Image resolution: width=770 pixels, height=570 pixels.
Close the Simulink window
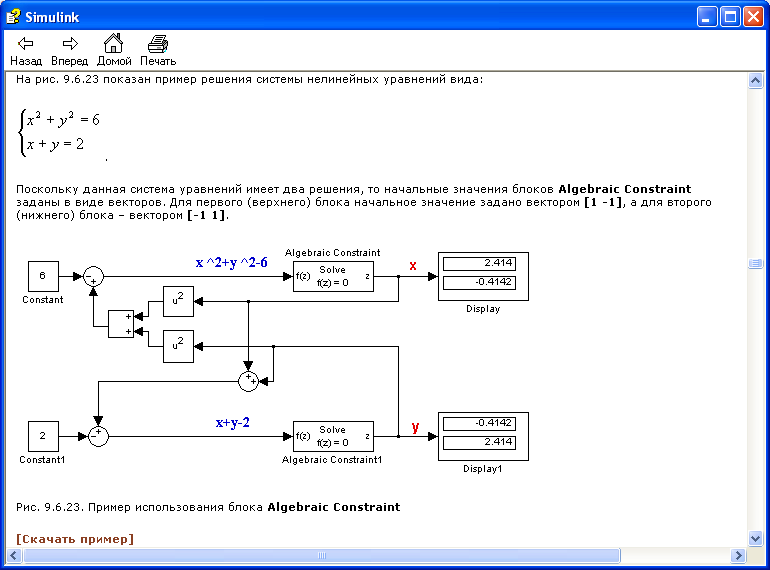point(753,17)
